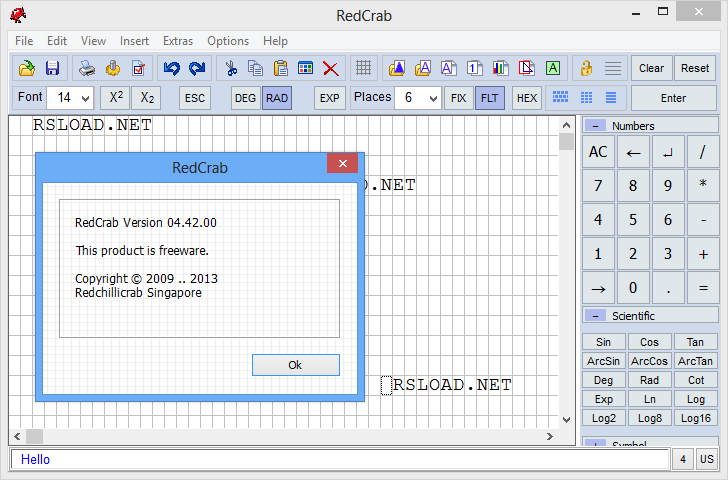
Task: Click the Cut scissors icon
Action: (x=231, y=68)
